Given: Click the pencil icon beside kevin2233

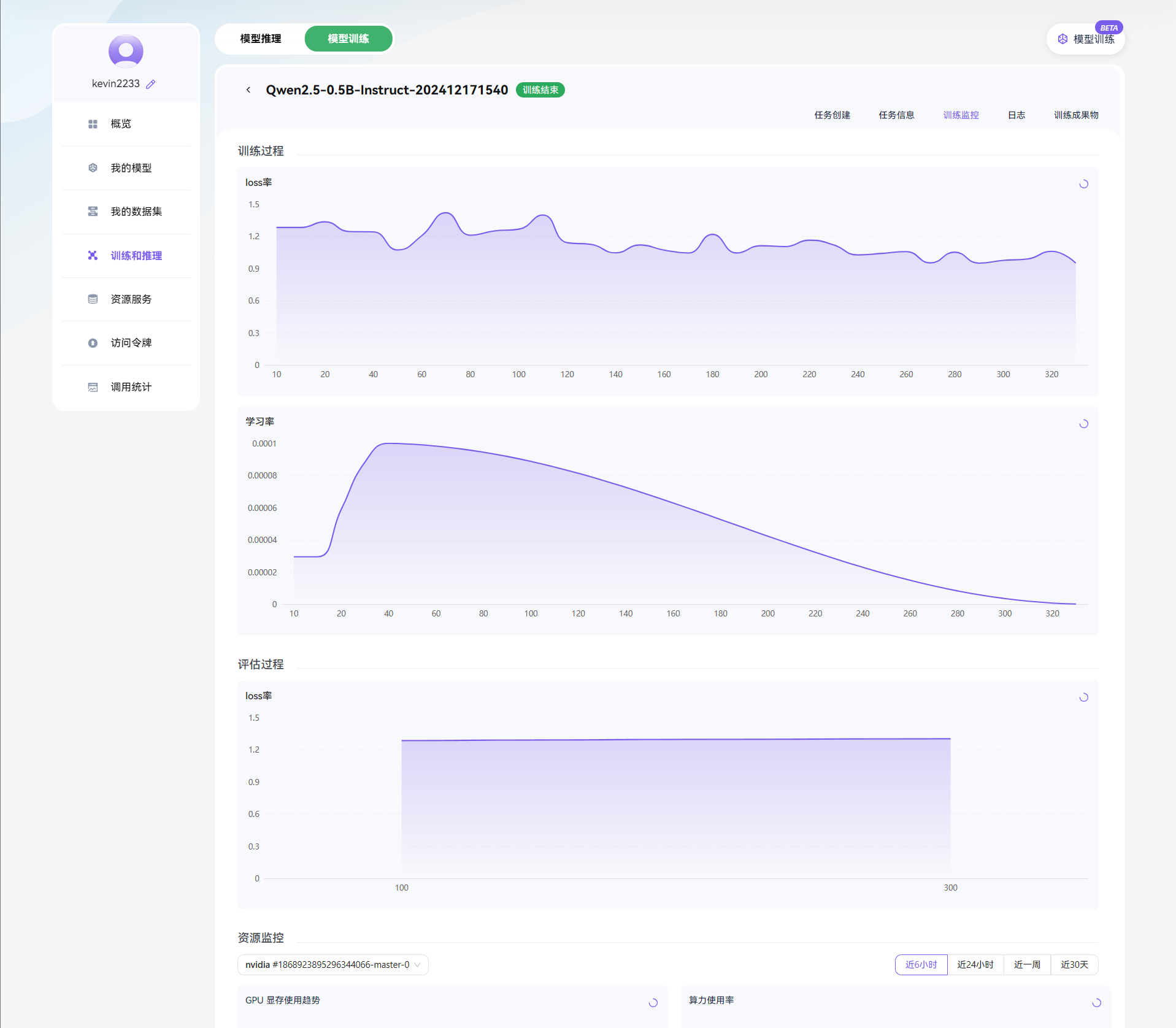Looking at the screenshot, I should pyautogui.click(x=151, y=84).
